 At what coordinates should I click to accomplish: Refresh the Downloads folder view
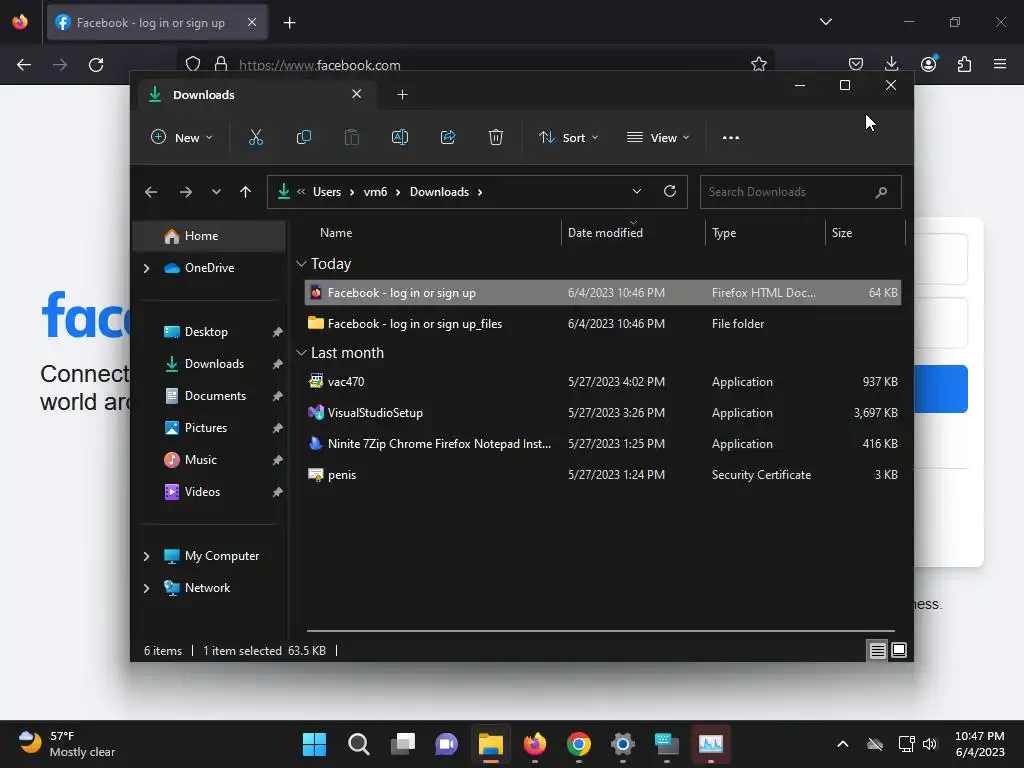coord(669,191)
